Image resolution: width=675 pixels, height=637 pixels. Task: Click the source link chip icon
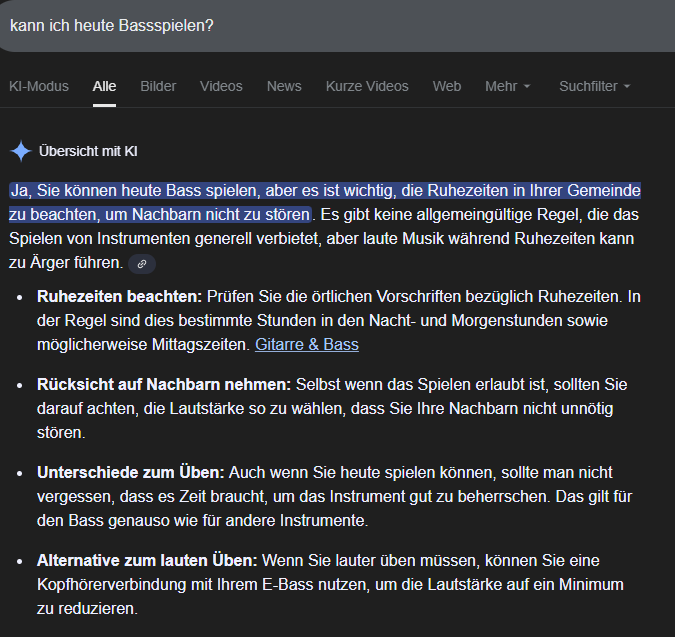[142, 264]
